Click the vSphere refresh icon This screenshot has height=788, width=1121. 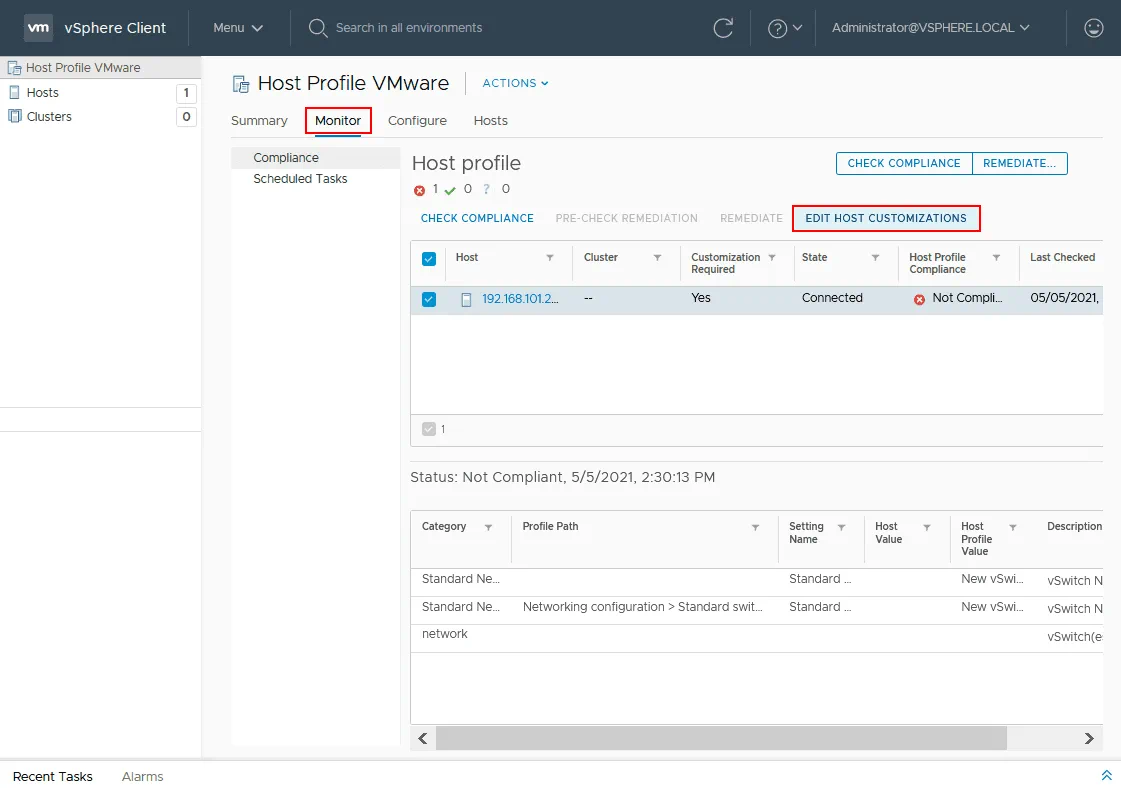coord(723,28)
